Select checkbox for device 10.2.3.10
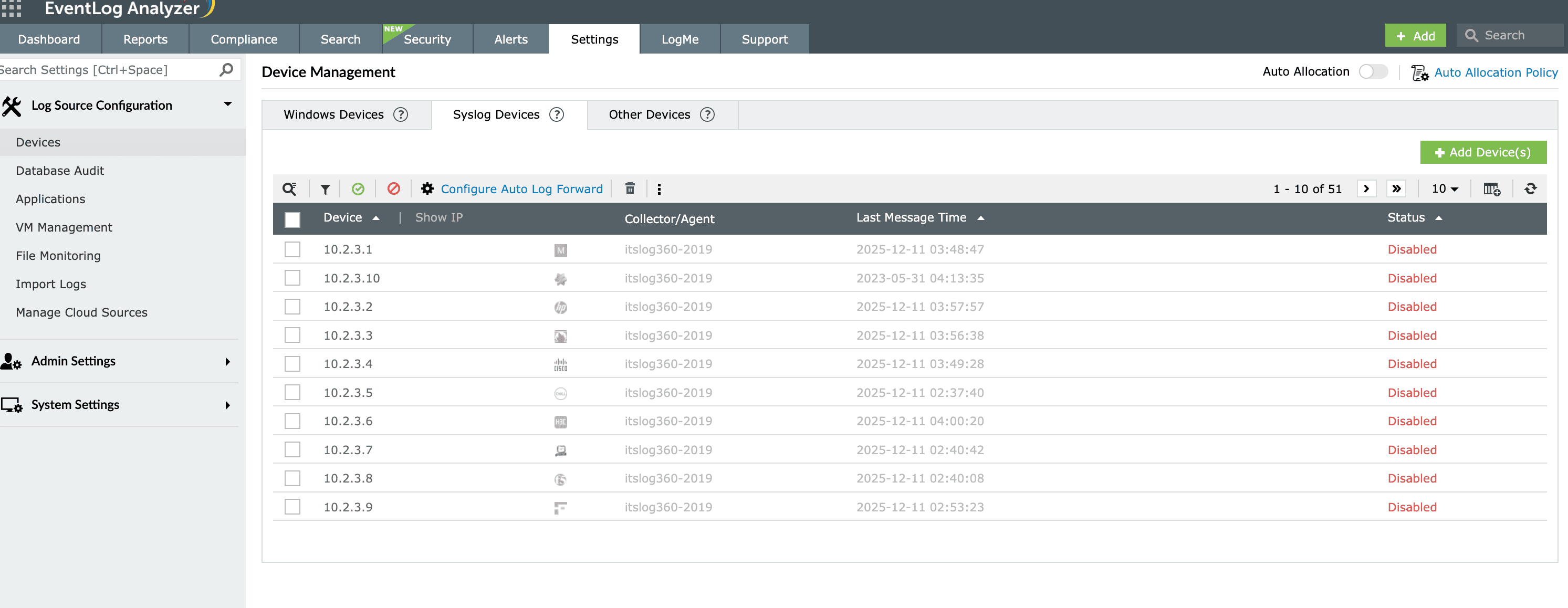 point(292,278)
